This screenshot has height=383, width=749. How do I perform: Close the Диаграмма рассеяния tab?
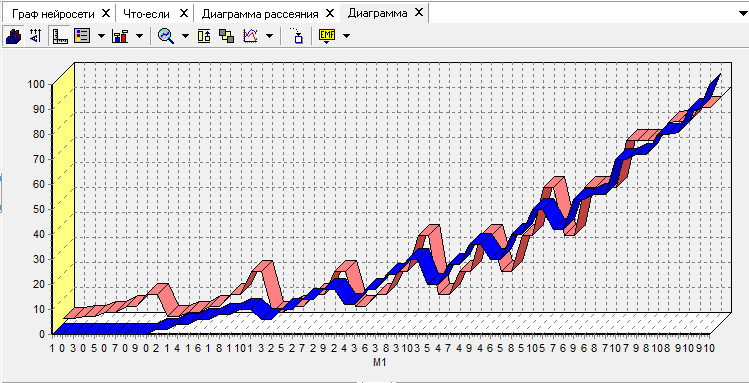point(330,13)
